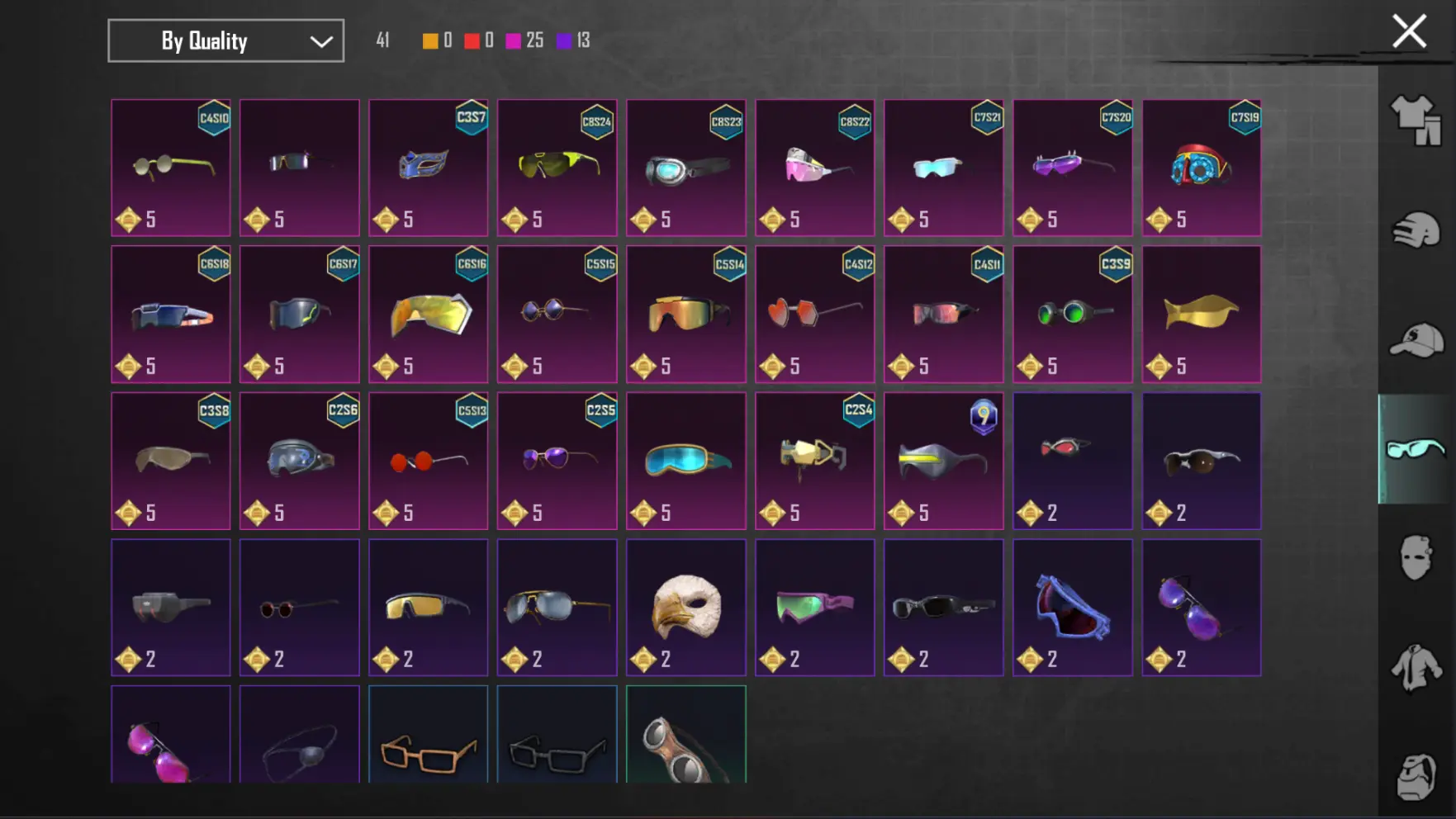Select the glasses category icon
This screenshot has height=819, width=1456.
[x=1416, y=449]
